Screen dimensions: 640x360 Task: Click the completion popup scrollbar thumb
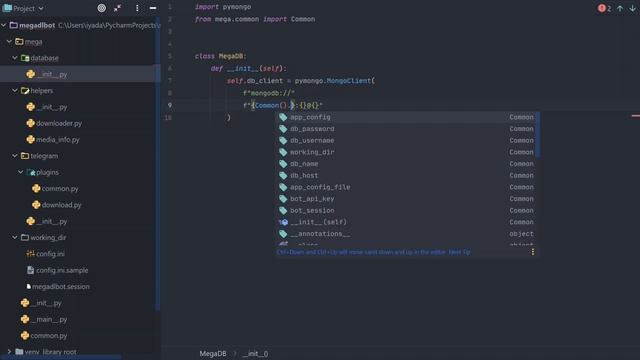coord(538,135)
